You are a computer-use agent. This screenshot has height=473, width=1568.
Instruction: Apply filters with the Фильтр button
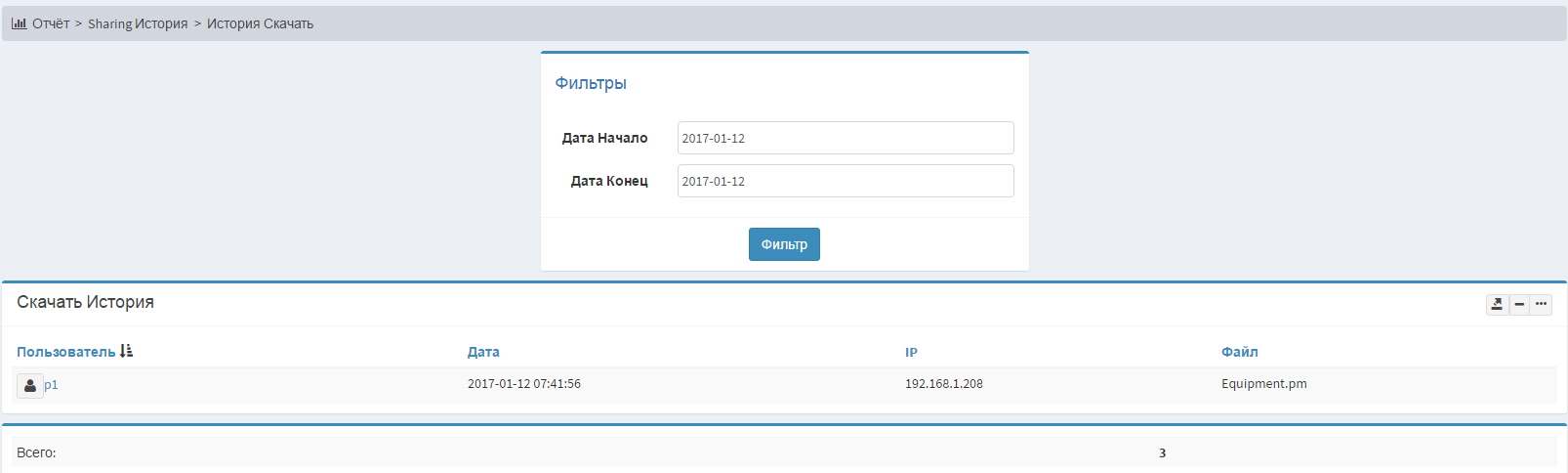784,244
